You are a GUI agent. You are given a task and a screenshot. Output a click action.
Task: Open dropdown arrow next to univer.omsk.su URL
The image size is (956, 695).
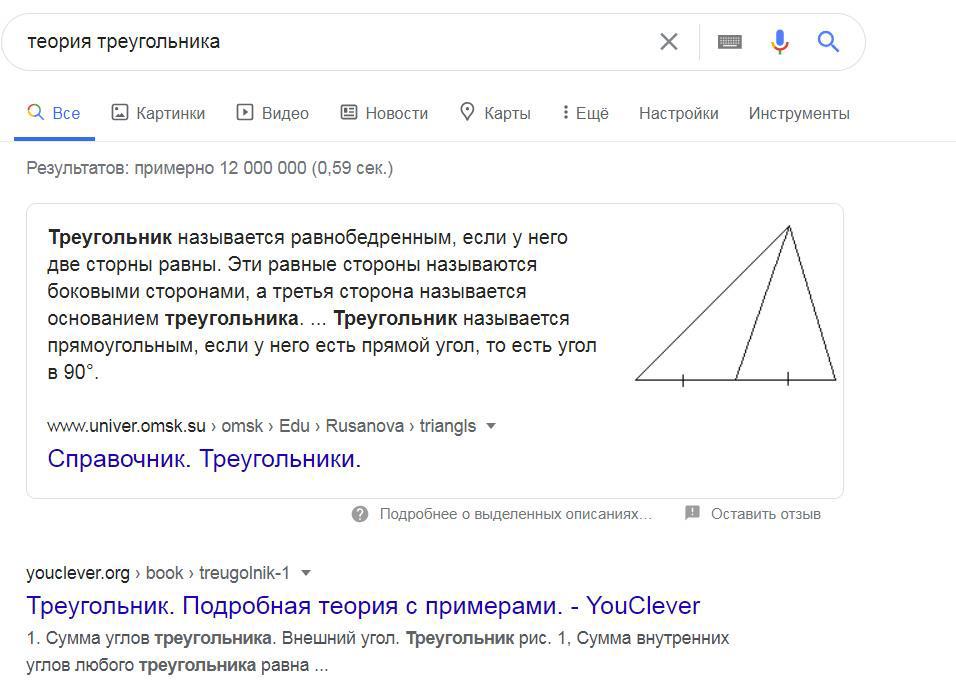[x=491, y=426]
